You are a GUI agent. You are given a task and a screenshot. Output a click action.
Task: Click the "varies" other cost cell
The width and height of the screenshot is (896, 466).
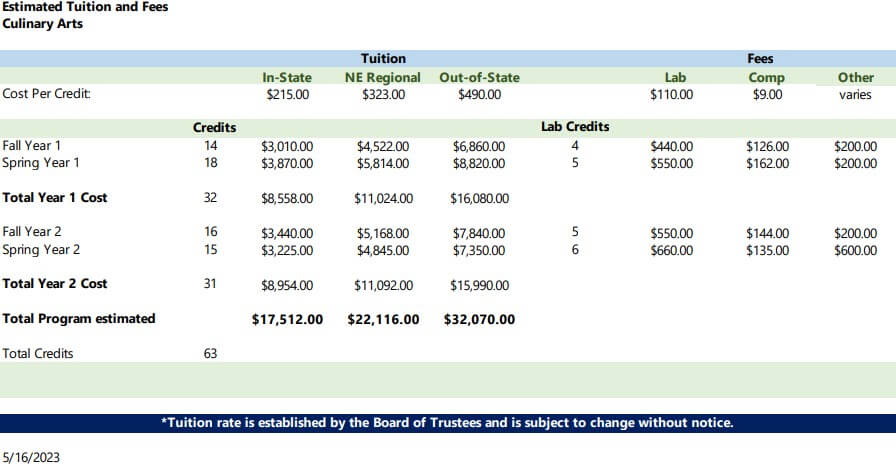coord(855,95)
